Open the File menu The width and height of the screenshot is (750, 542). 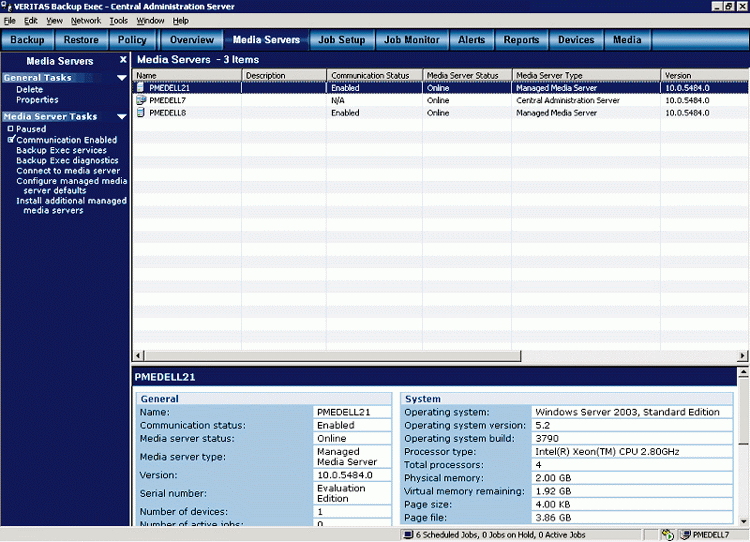(x=10, y=21)
